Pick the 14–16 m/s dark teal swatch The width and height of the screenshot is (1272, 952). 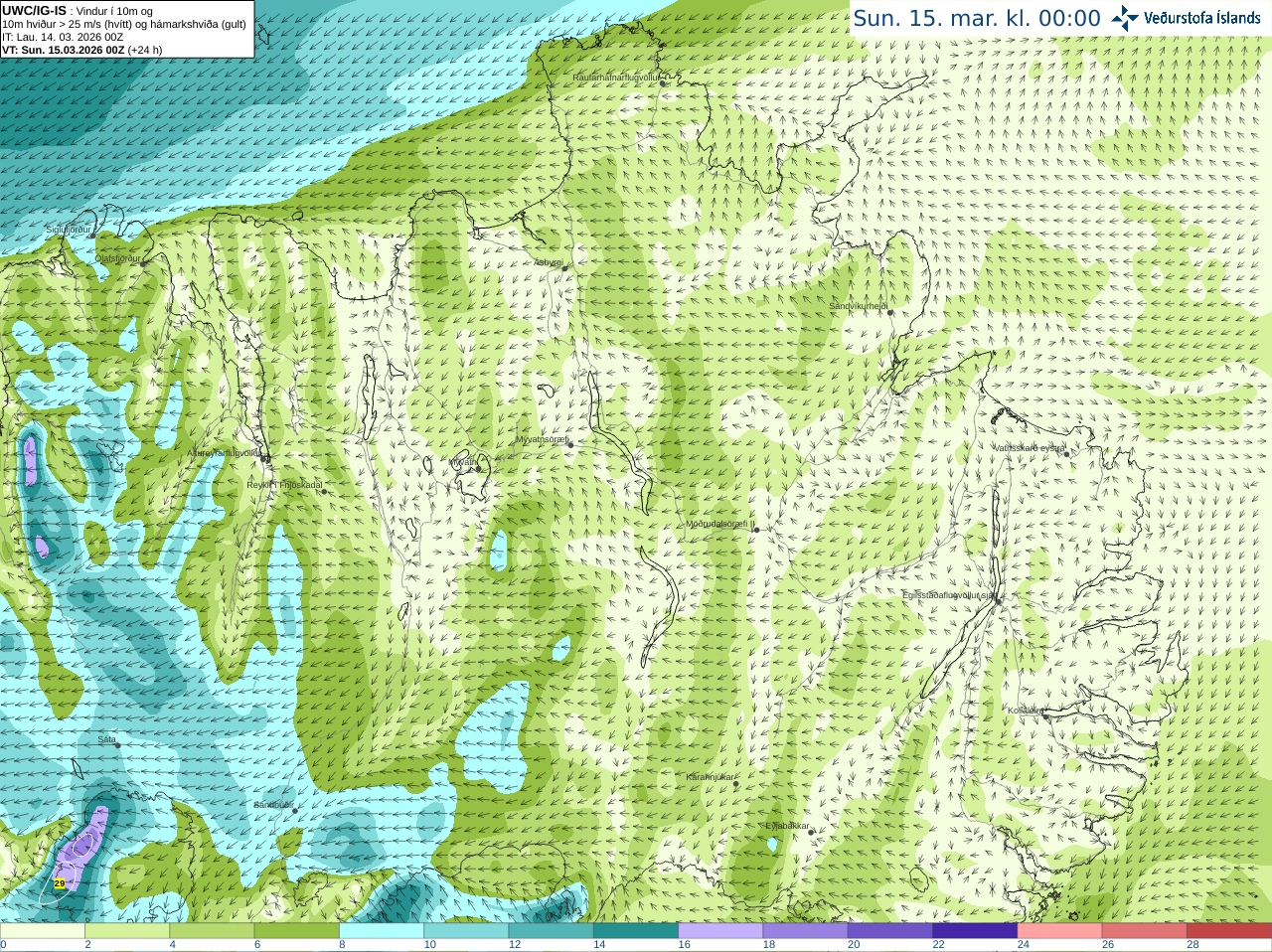tap(636, 931)
